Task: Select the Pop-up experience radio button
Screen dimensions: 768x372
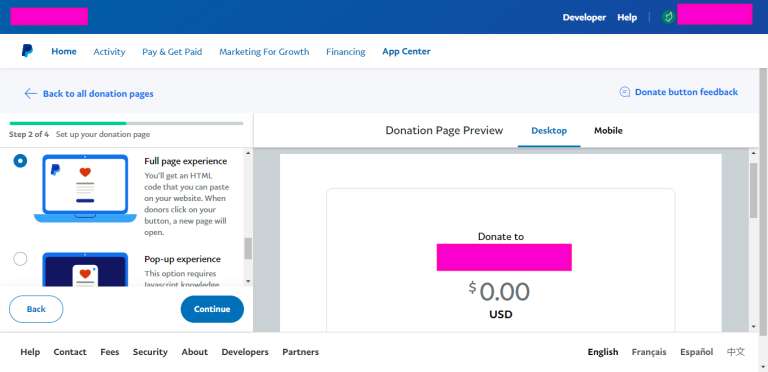Action: coord(20,258)
